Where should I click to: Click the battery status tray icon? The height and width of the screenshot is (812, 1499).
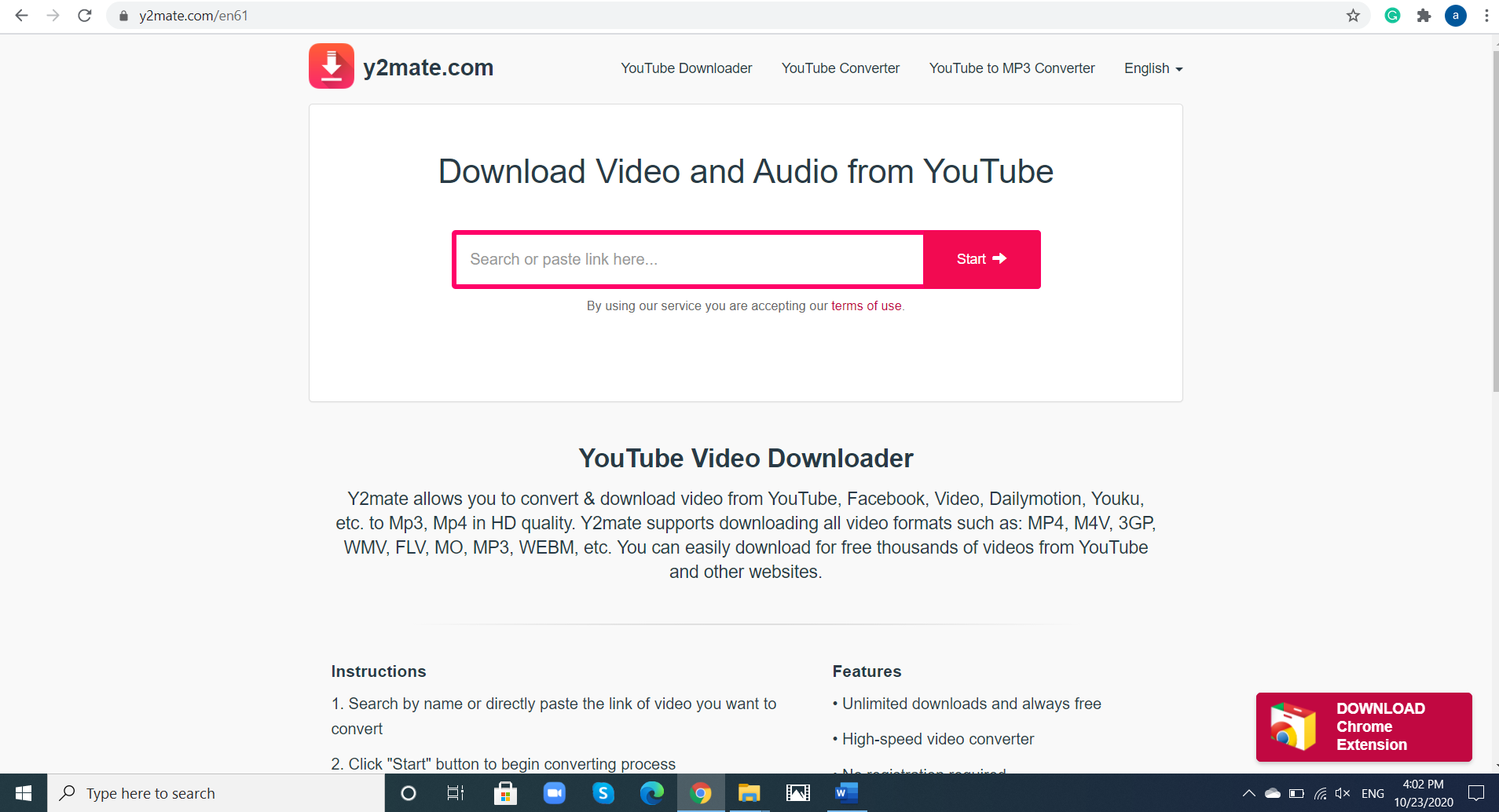pos(1296,793)
